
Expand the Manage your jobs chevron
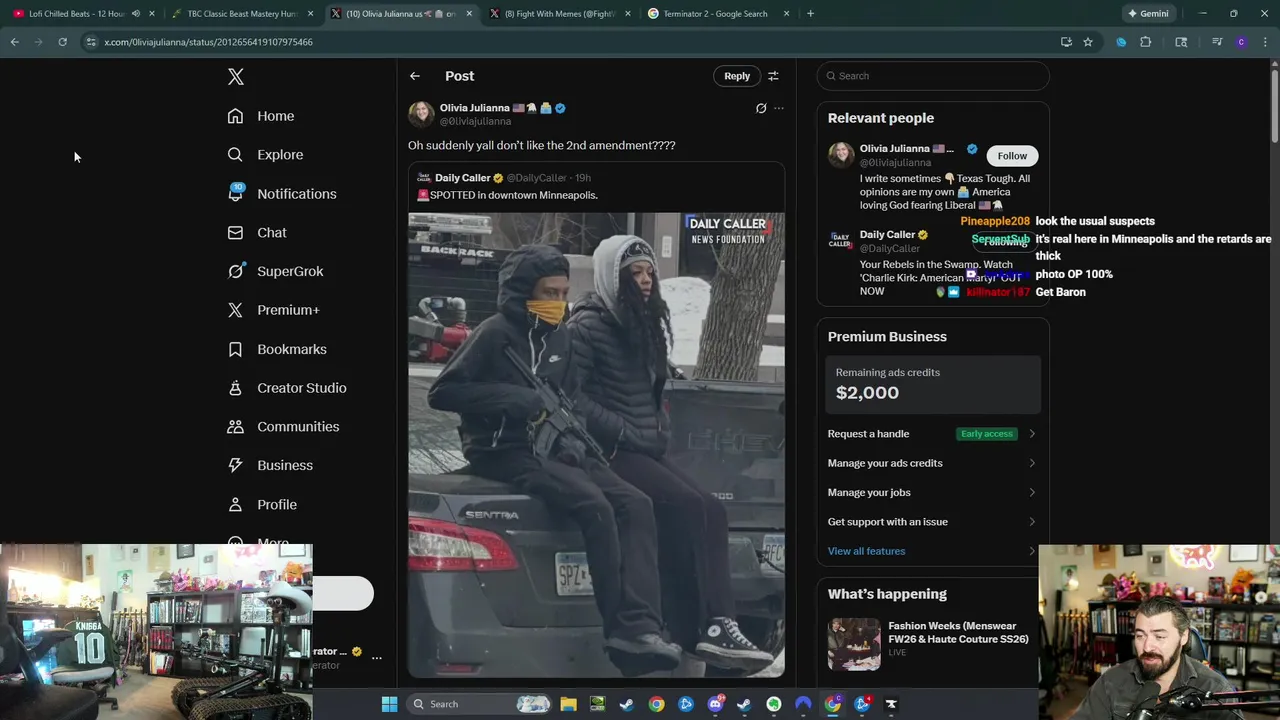tap(1032, 493)
